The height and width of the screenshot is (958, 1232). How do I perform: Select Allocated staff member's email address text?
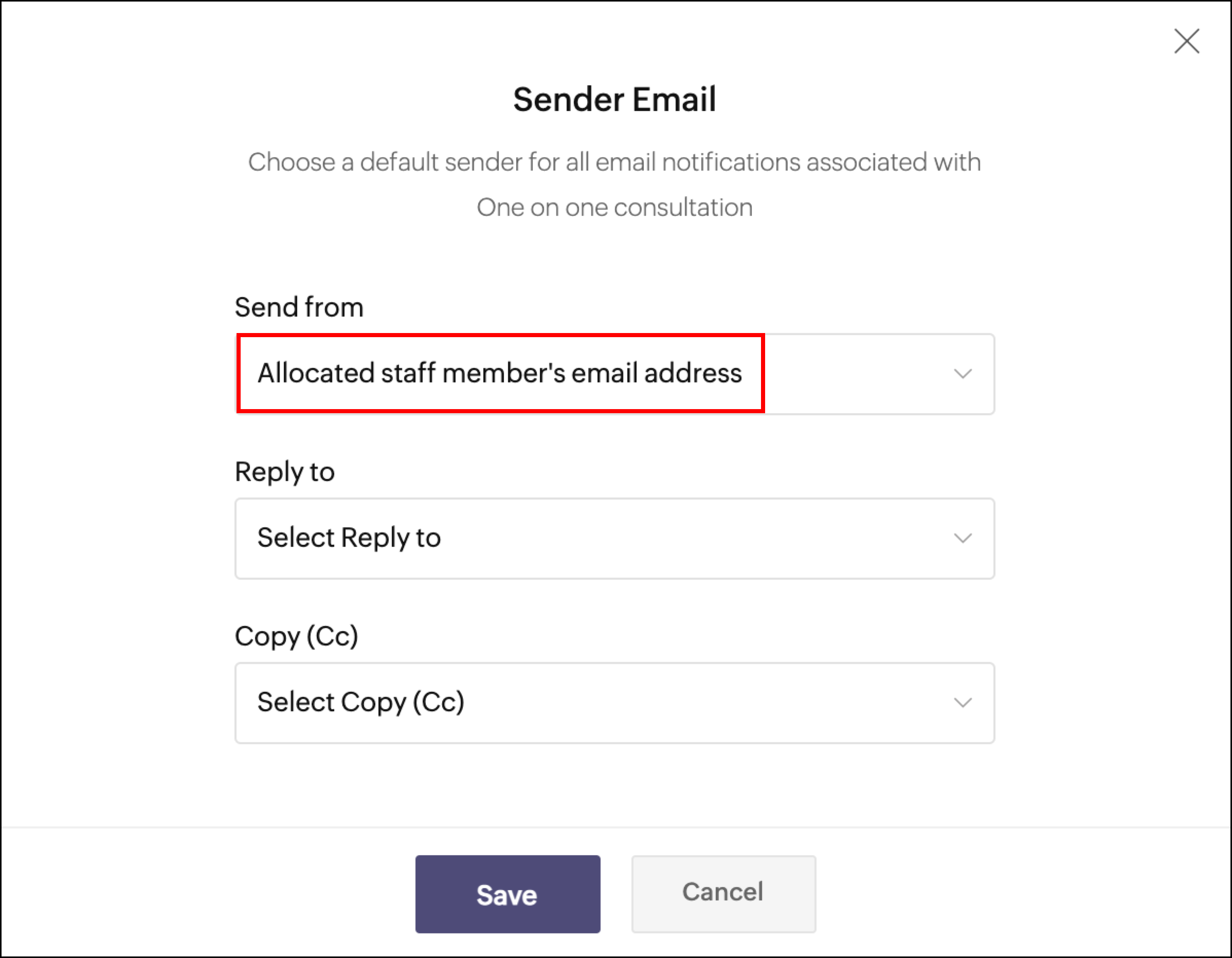click(500, 373)
